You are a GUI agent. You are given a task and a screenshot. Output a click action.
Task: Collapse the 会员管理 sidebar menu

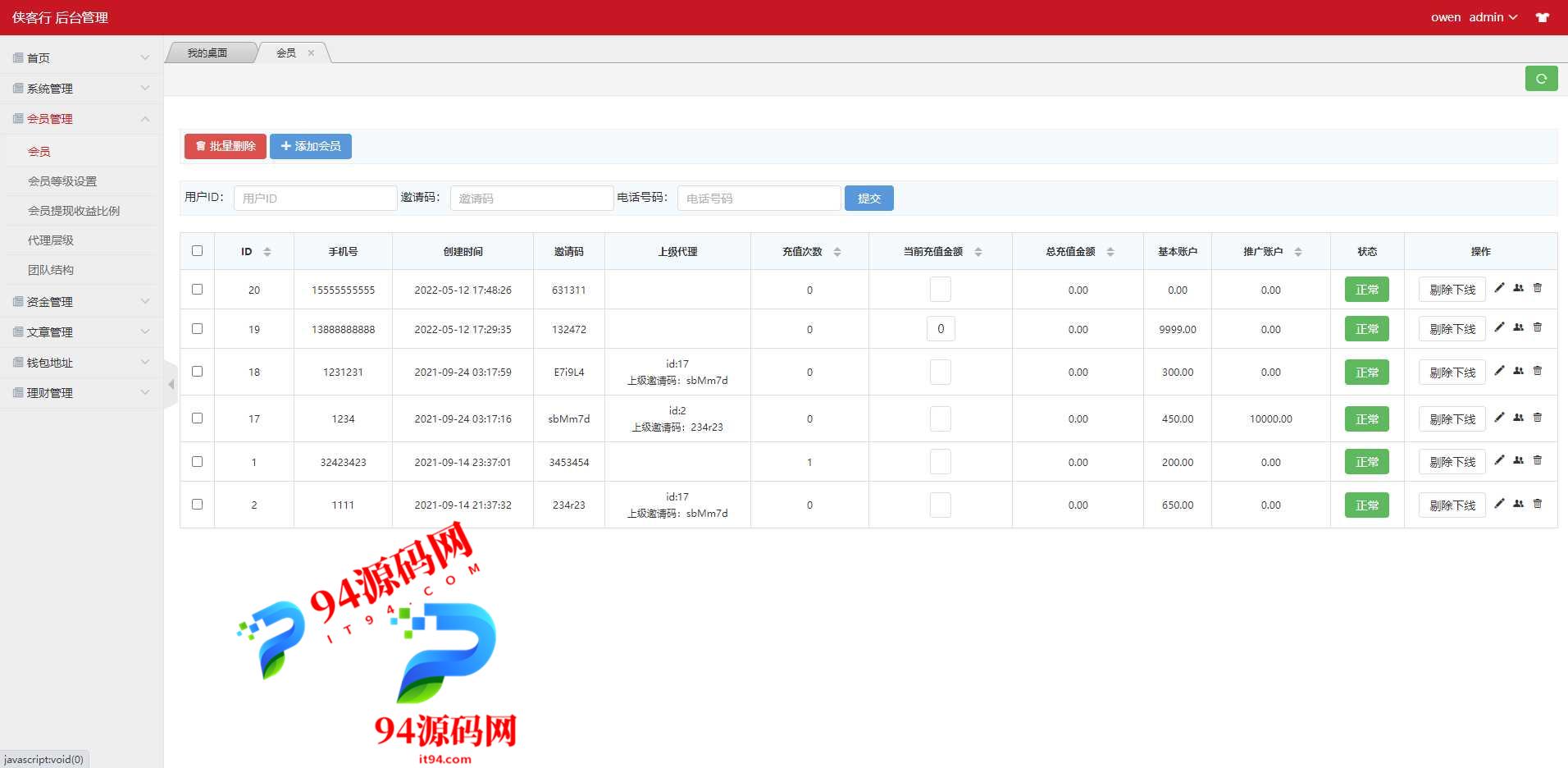coord(81,119)
